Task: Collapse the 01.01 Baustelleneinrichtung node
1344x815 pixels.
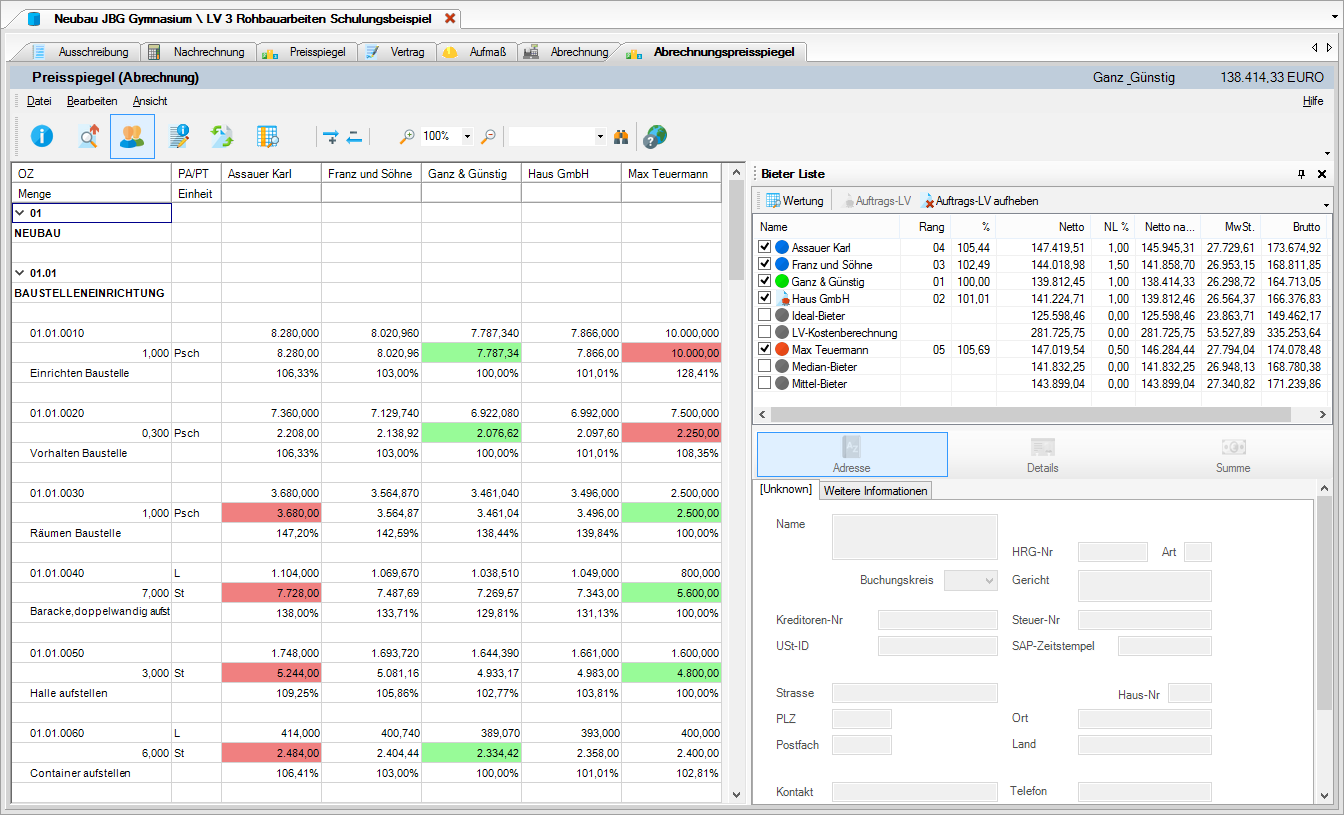Action: click(x=20, y=273)
